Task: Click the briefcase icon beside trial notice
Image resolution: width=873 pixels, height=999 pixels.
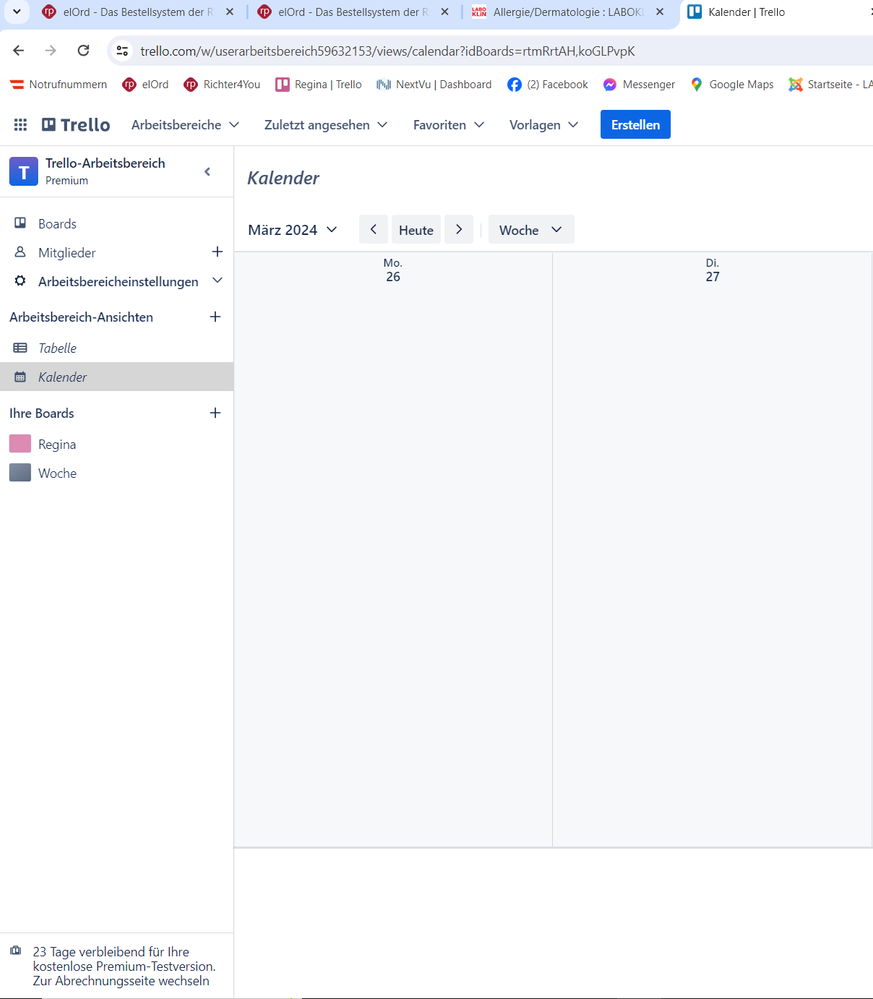Action: (16, 951)
